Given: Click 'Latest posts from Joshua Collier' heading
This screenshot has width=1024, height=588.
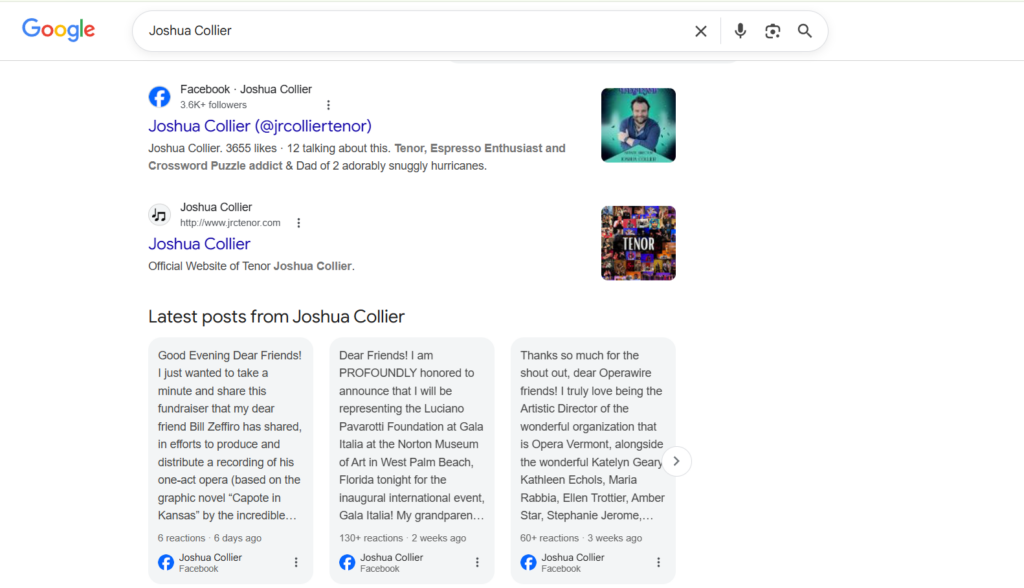Looking at the screenshot, I should click(x=276, y=317).
